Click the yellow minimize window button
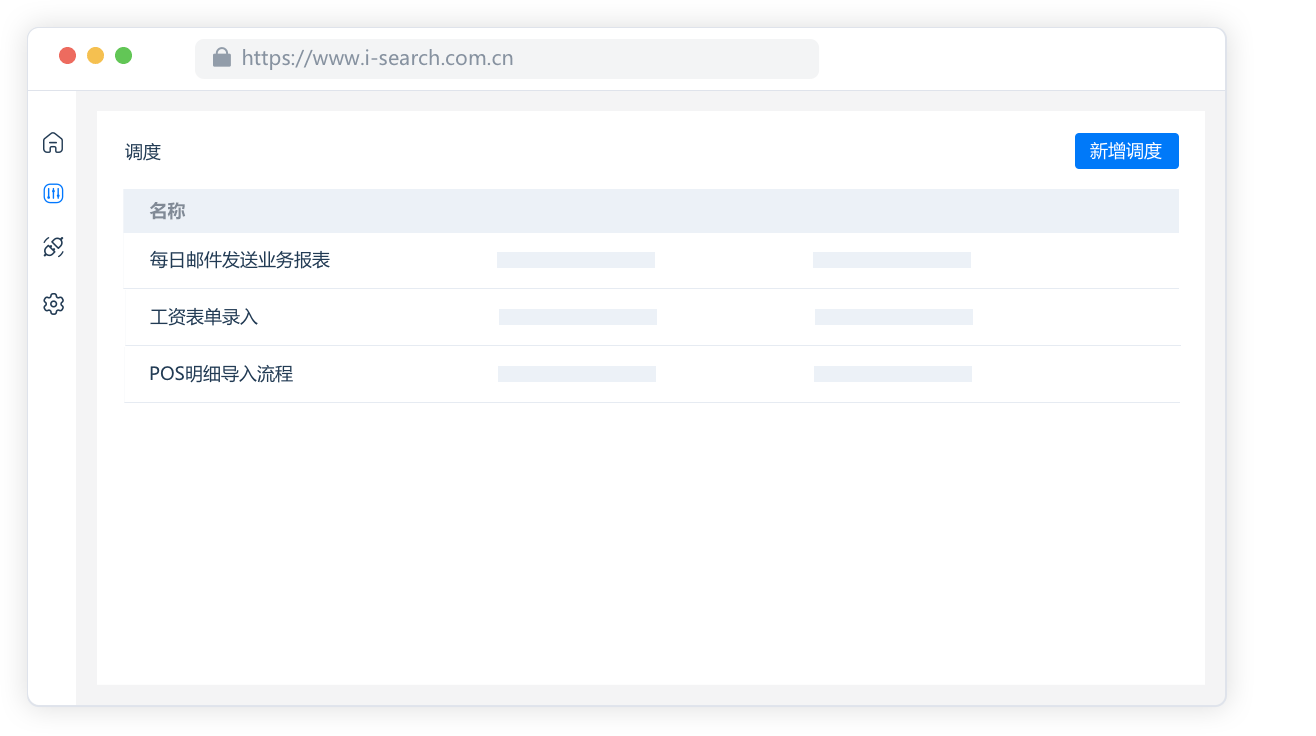This screenshot has height=736, width=1316. [96, 56]
